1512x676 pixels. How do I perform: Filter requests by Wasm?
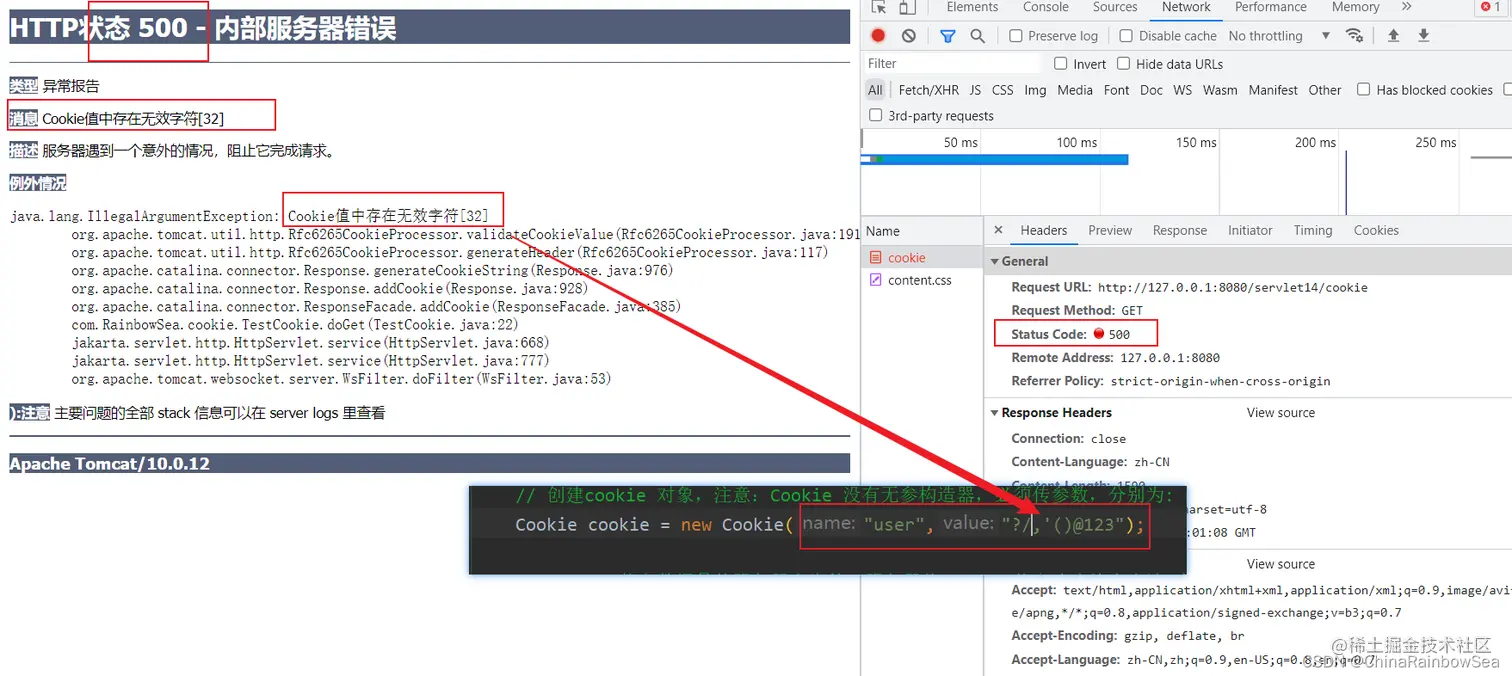coord(1220,90)
